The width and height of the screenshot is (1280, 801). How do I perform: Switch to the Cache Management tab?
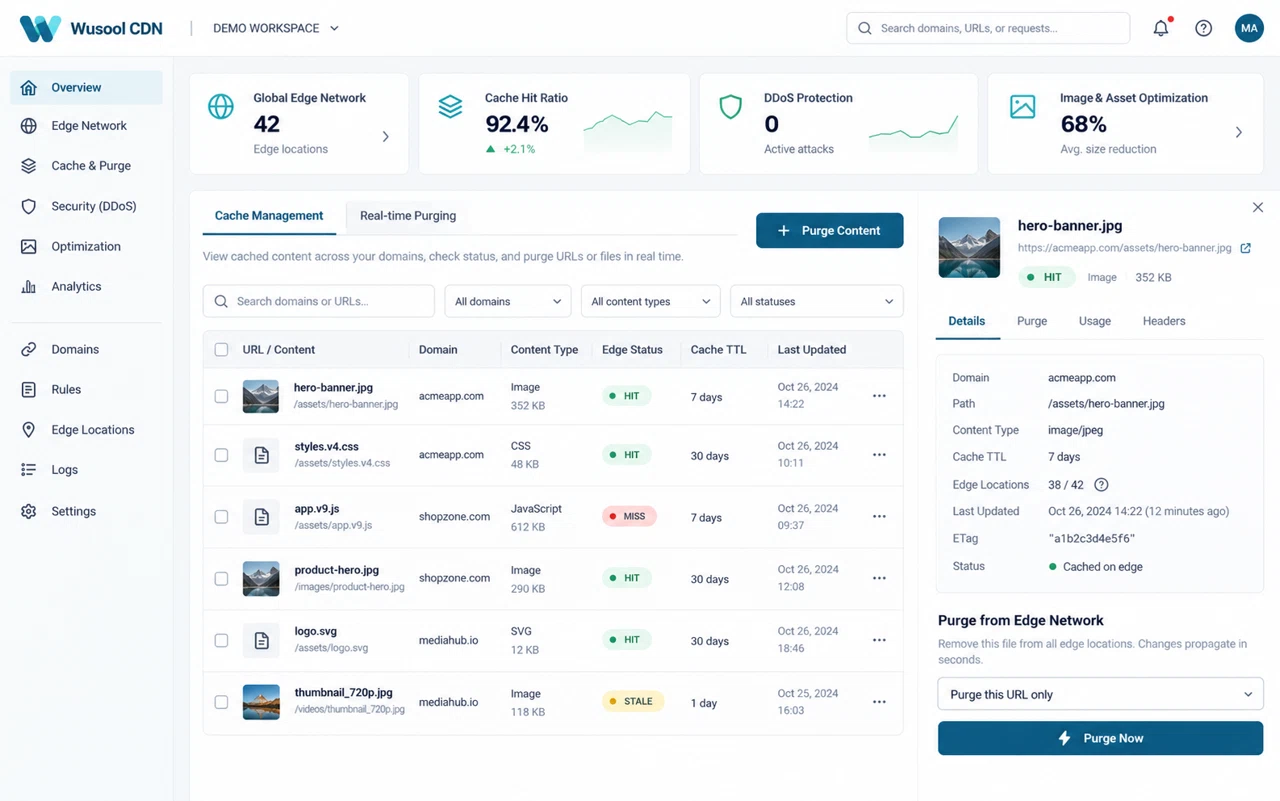pos(269,215)
